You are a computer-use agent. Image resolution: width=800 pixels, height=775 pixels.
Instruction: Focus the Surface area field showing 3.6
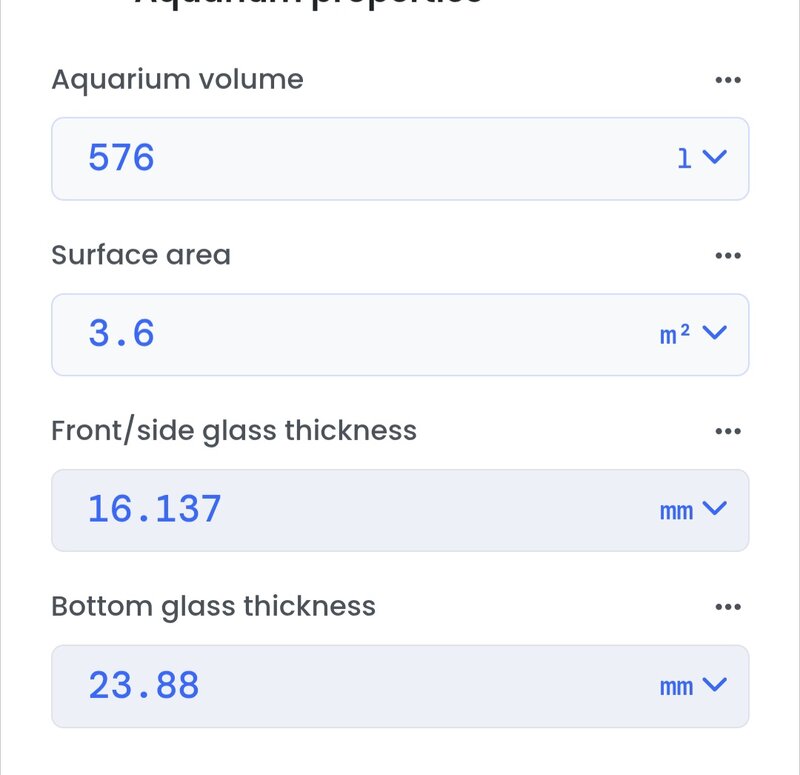pyautogui.click(x=400, y=335)
